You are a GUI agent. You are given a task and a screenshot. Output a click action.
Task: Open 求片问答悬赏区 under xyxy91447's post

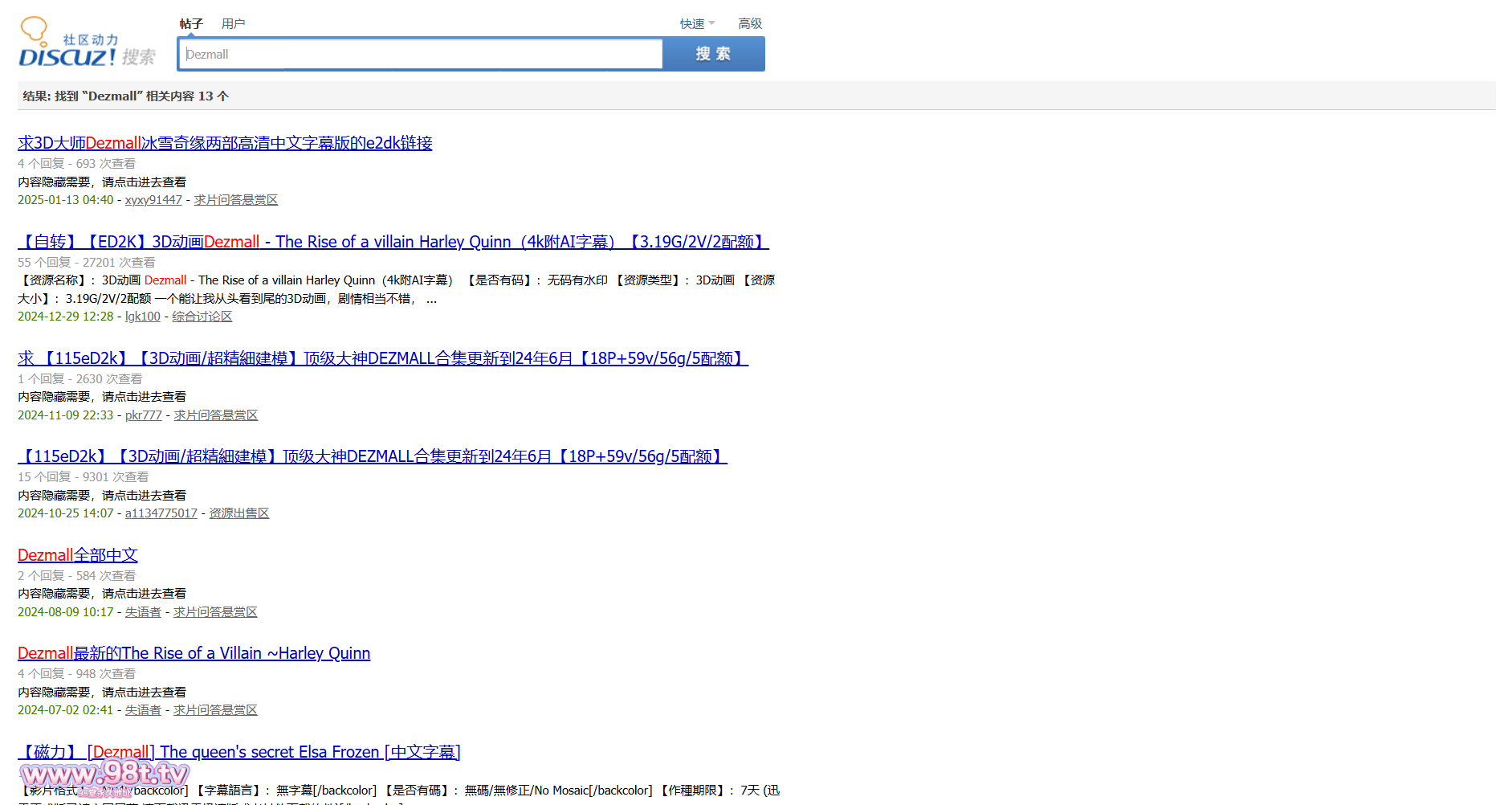click(235, 200)
